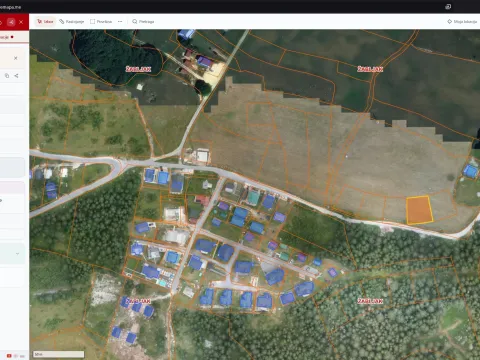Select the Izbor selection tool
The image size is (480, 360).
(45, 22)
